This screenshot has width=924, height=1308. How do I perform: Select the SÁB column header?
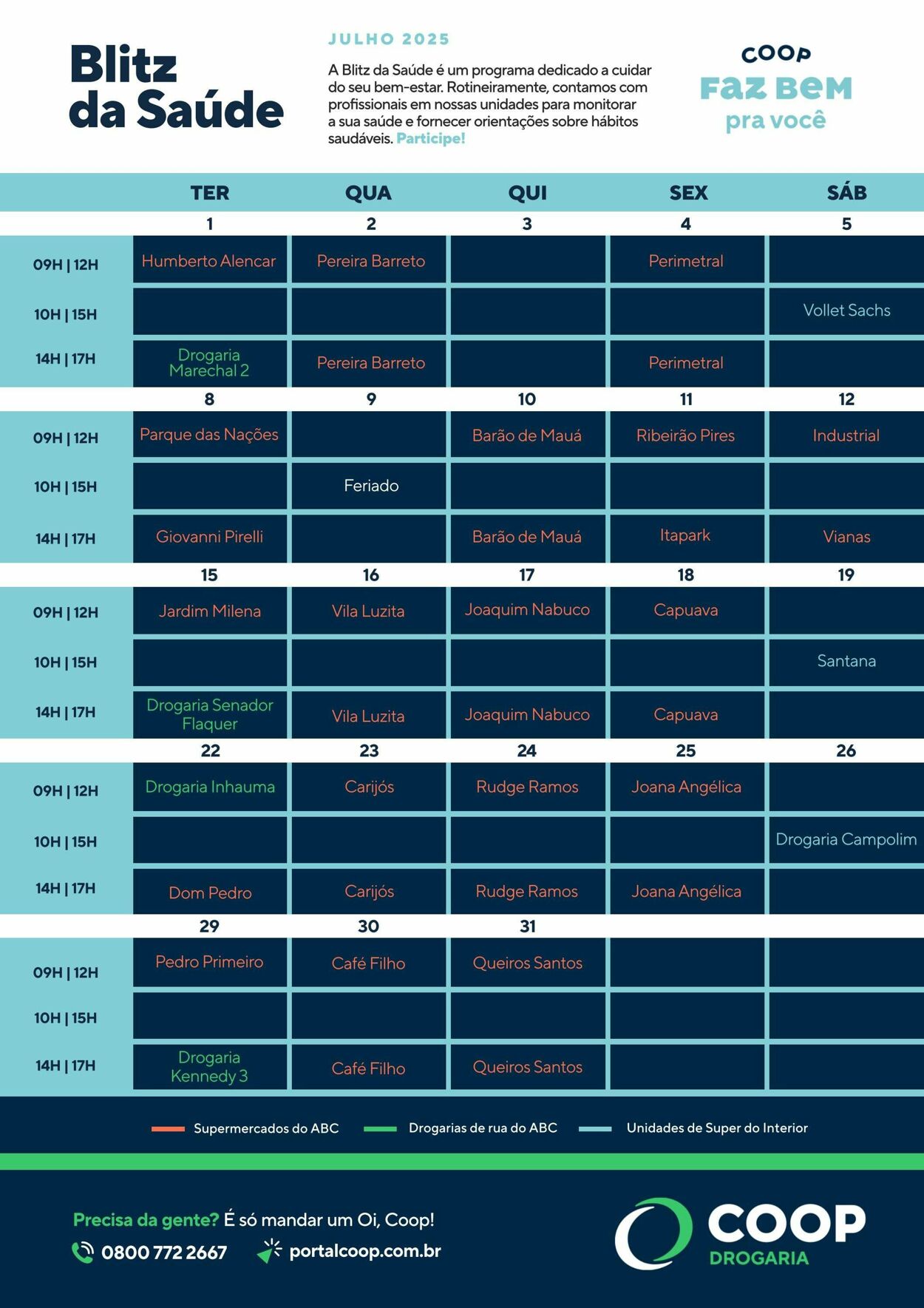pyautogui.click(x=846, y=193)
